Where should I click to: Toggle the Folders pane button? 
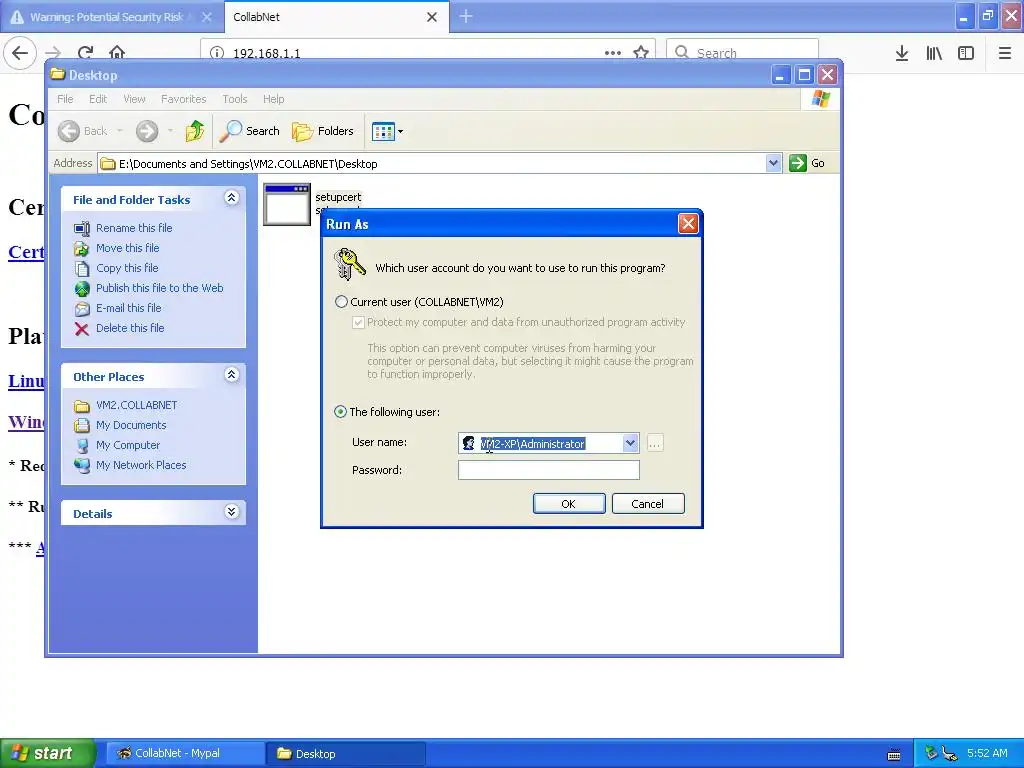click(323, 131)
